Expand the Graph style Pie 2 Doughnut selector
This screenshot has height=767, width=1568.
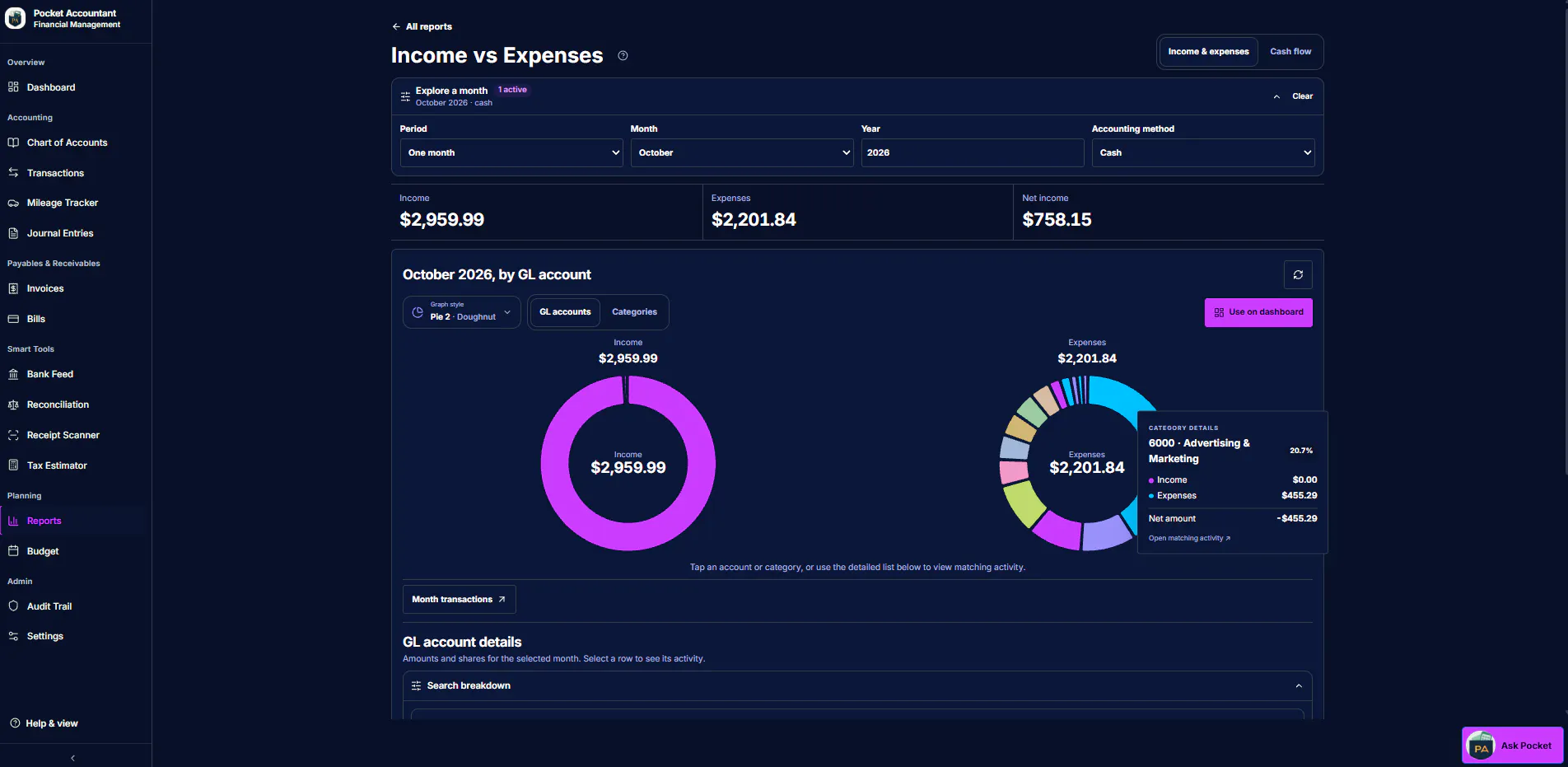[462, 312]
